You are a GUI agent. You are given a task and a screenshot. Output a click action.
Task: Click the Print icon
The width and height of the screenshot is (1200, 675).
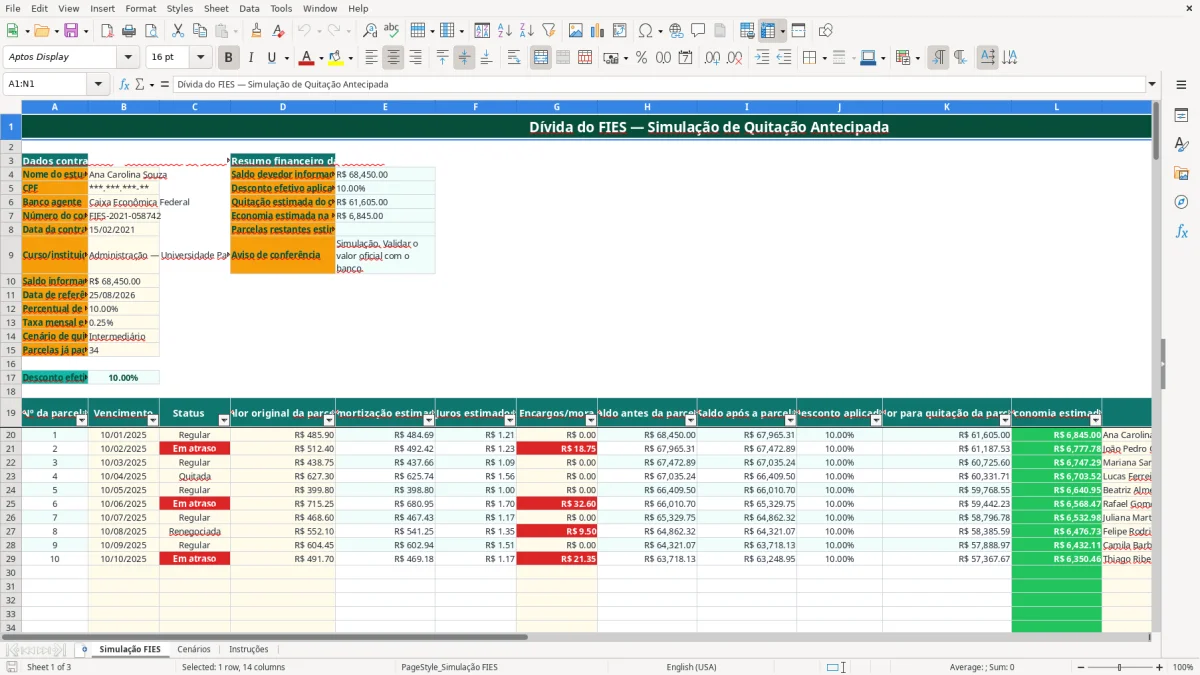coord(128,31)
